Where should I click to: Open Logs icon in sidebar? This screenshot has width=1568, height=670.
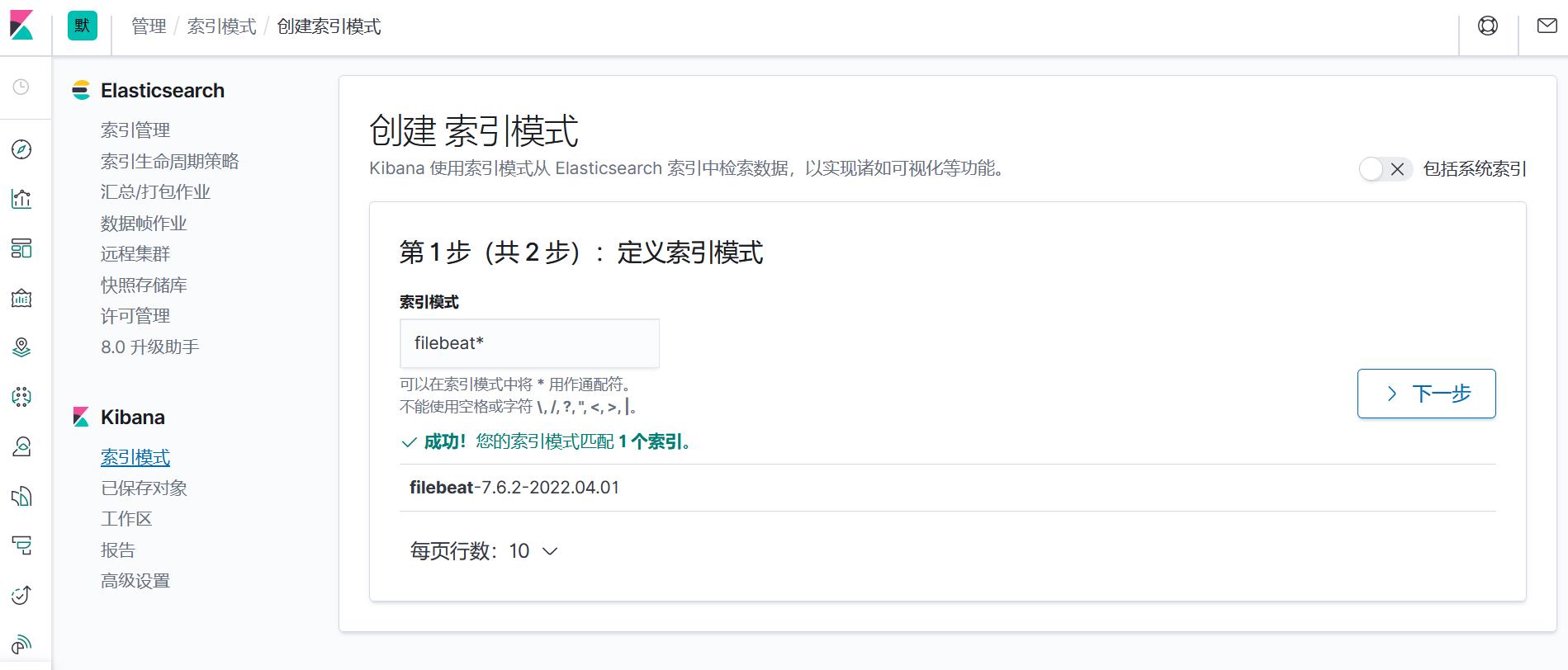(x=21, y=496)
